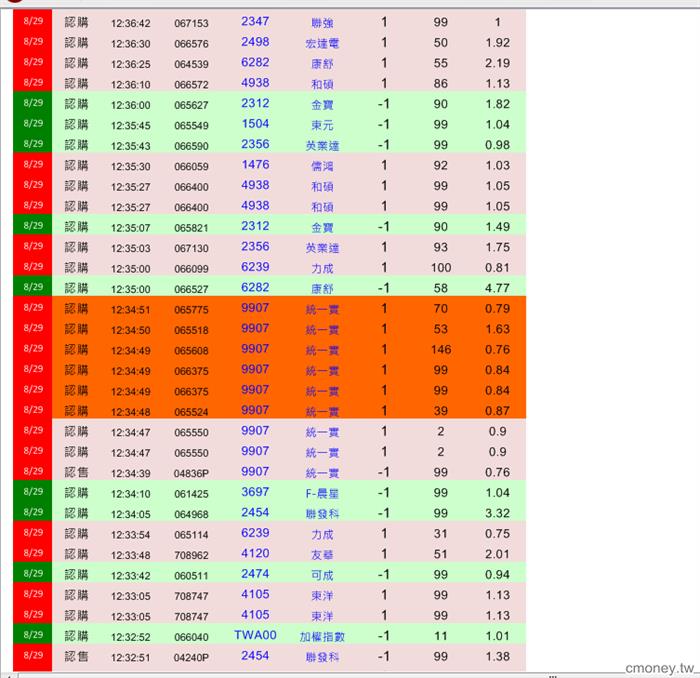Click stock name F-晨星
700x678 pixels.
(x=322, y=493)
